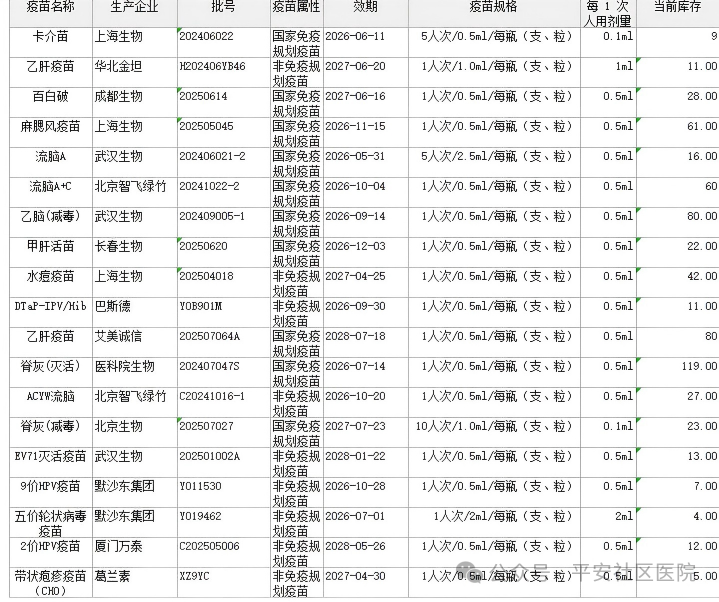Select the 流脑A+C vaccine name cell
This screenshot has height=602, width=719.
tap(50, 193)
